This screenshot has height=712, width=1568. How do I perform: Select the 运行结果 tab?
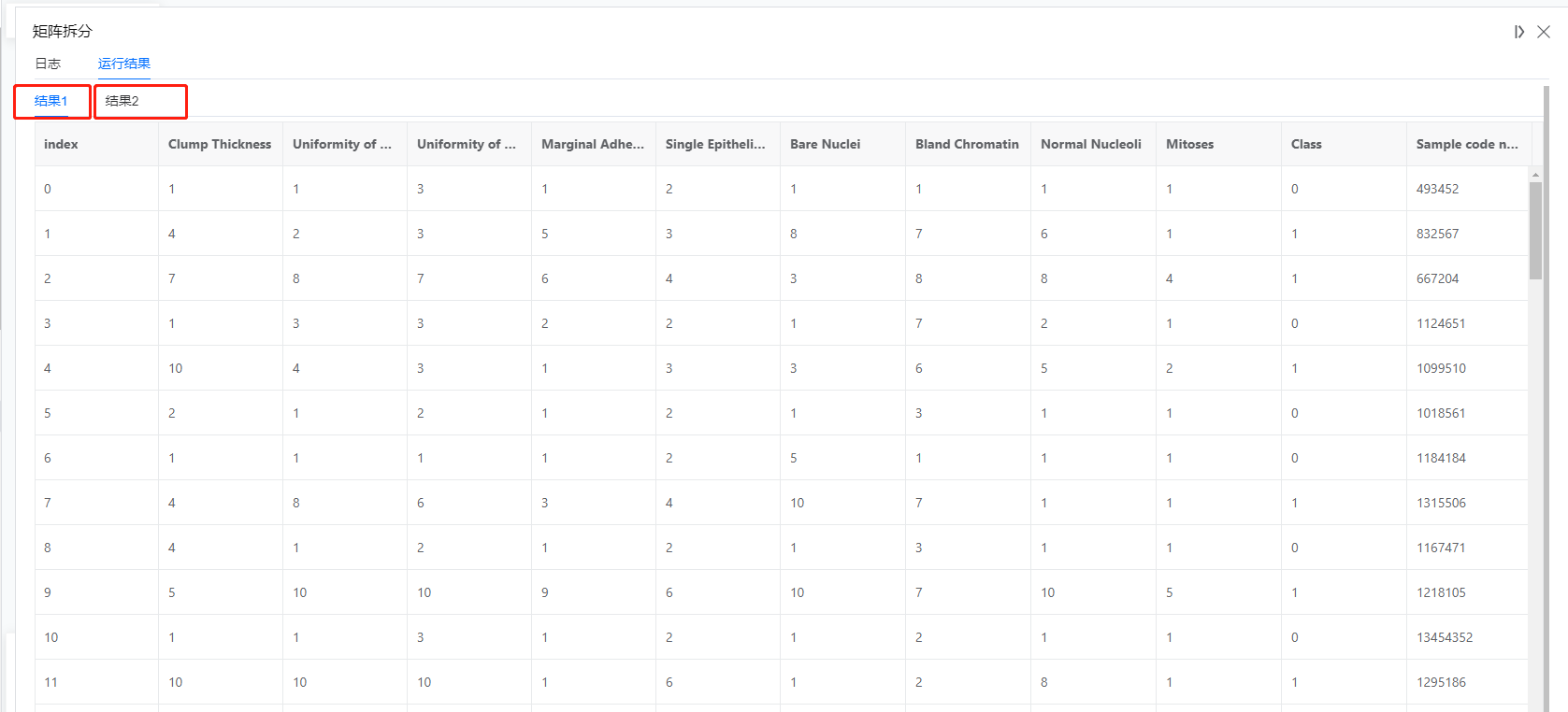coord(124,64)
